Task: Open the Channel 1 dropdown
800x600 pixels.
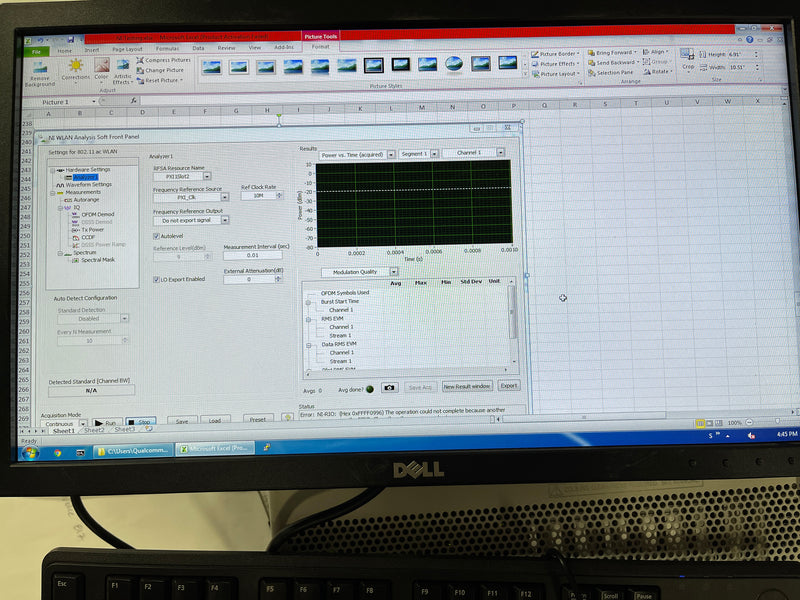Action: tap(501, 153)
